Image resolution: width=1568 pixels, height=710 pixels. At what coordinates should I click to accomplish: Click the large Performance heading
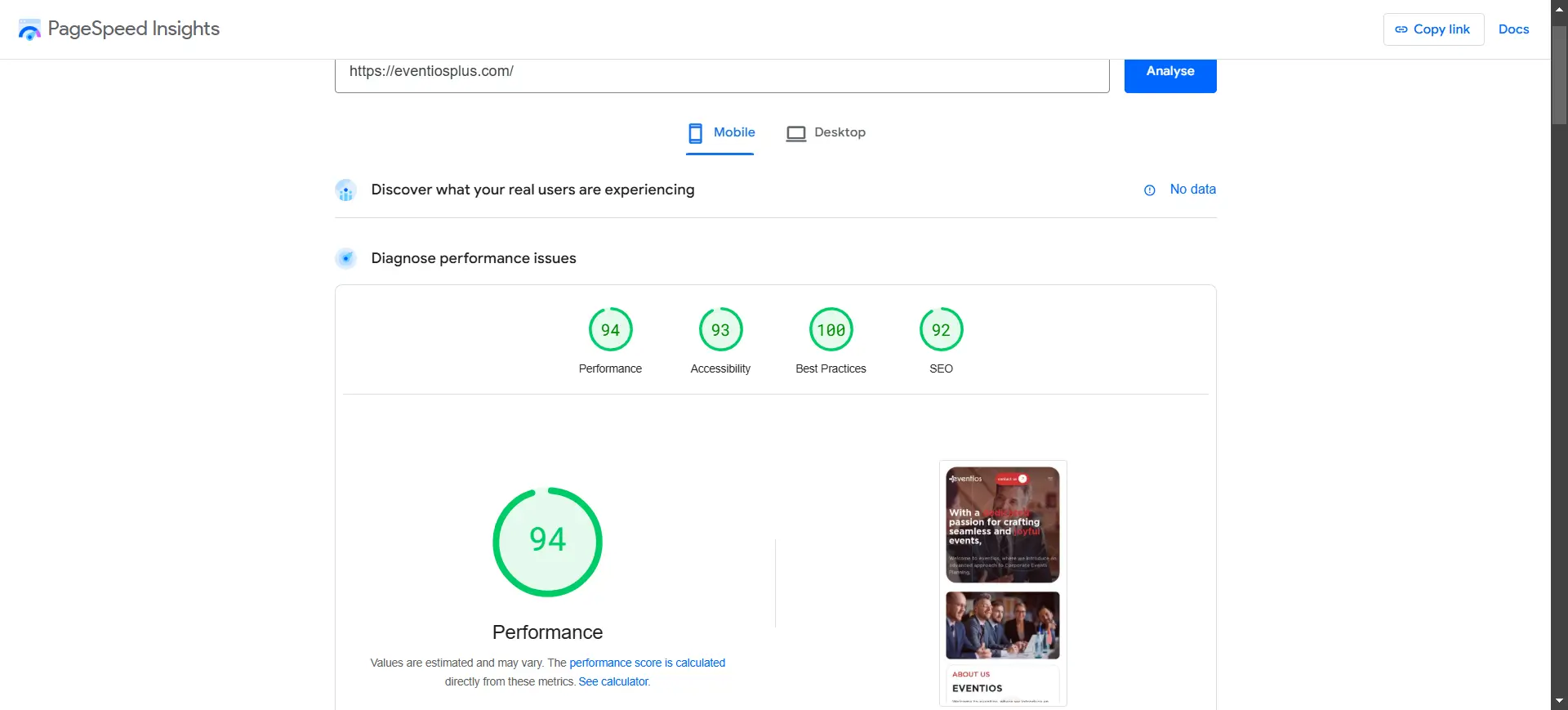547,632
